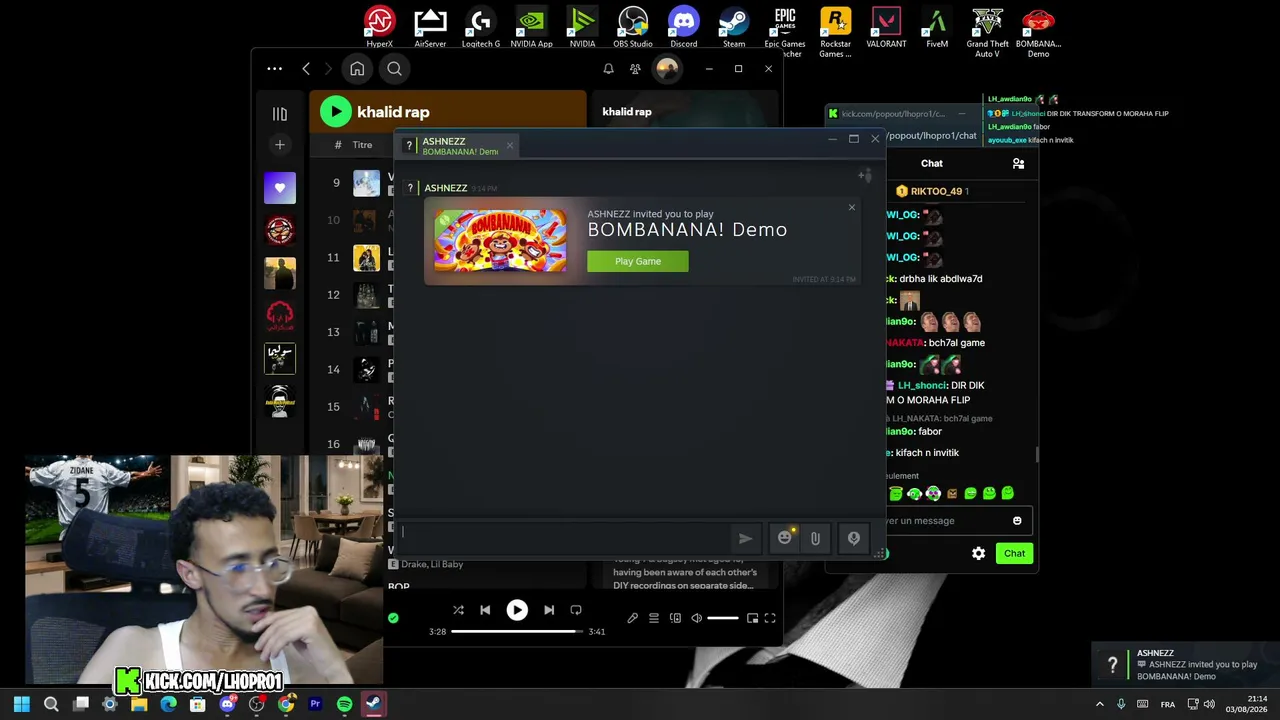
Task: Open the Spotify profile avatar menu
Action: tap(667, 69)
